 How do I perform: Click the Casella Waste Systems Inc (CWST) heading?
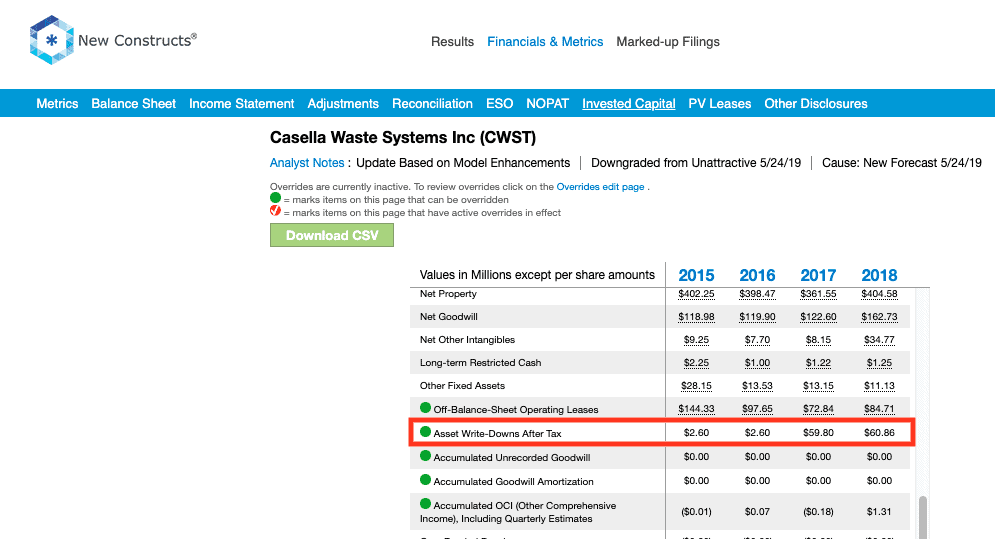[403, 138]
